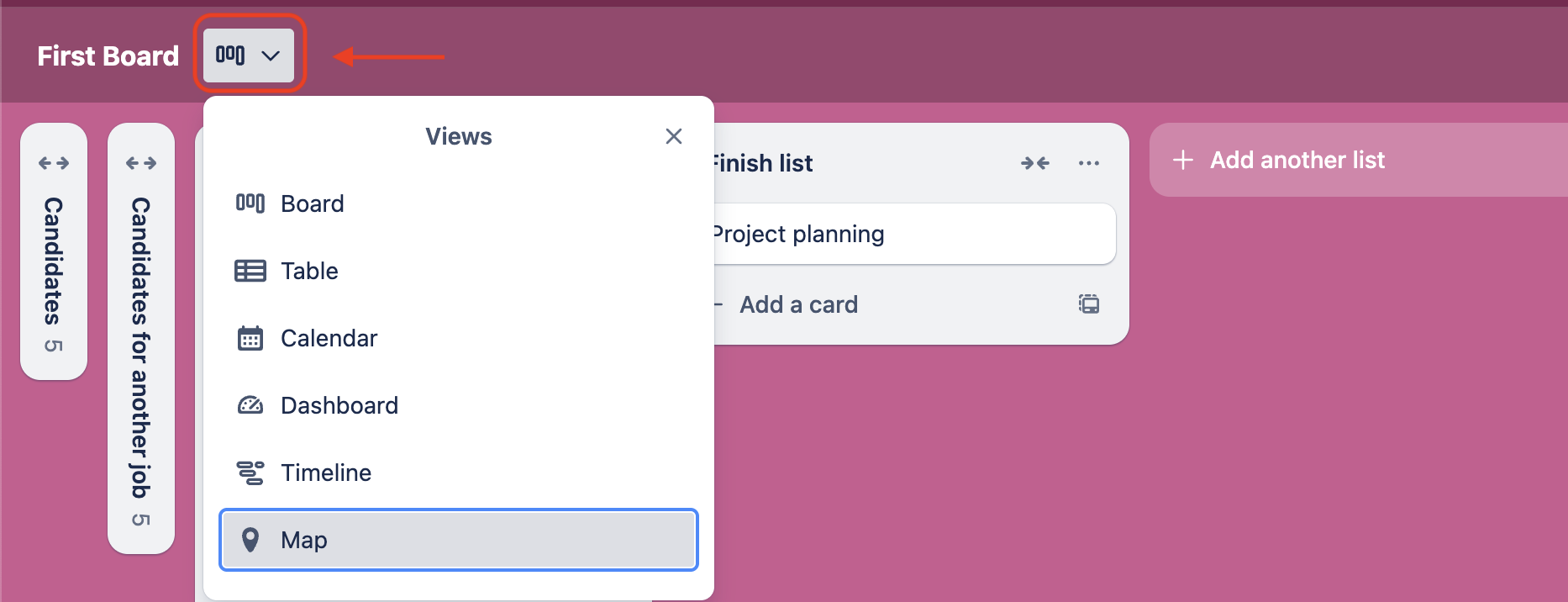Click Add a card in Finish list
The image size is (1568, 602).
[x=797, y=304]
